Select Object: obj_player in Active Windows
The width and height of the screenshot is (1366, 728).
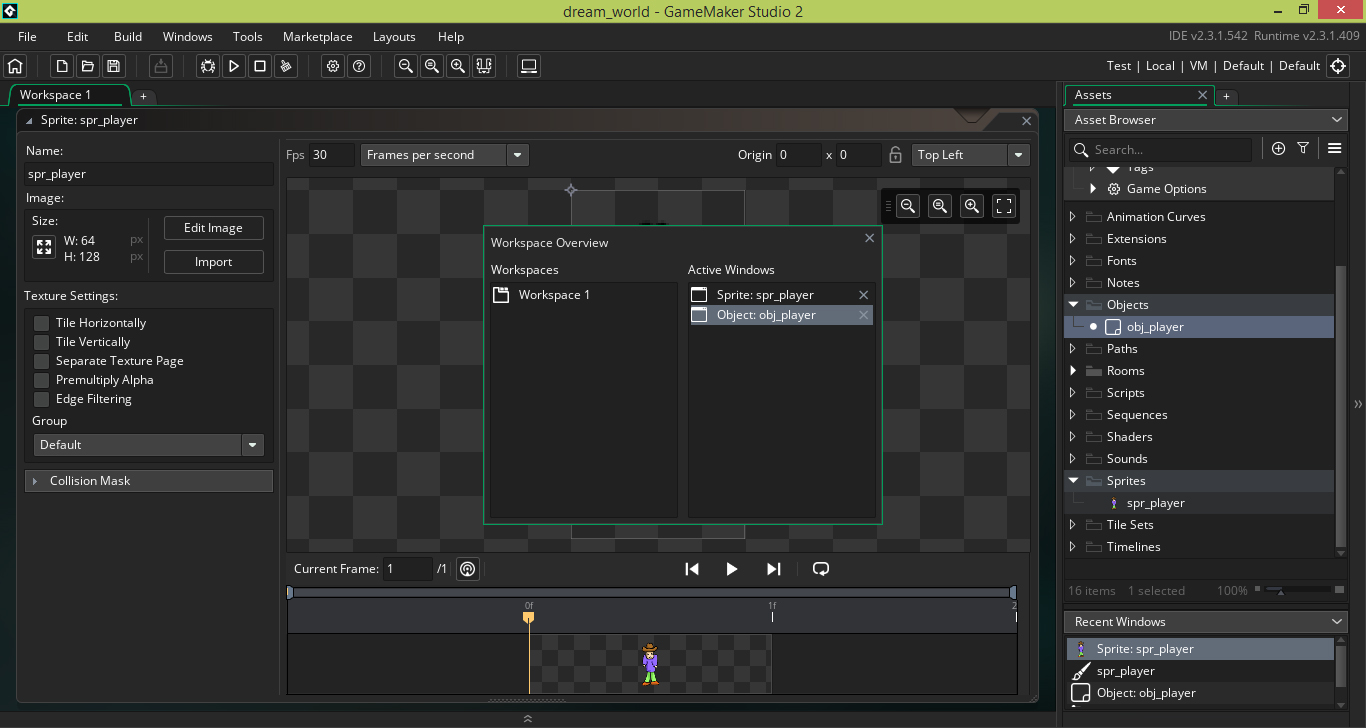pyautogui.click(x=781, y=315)
